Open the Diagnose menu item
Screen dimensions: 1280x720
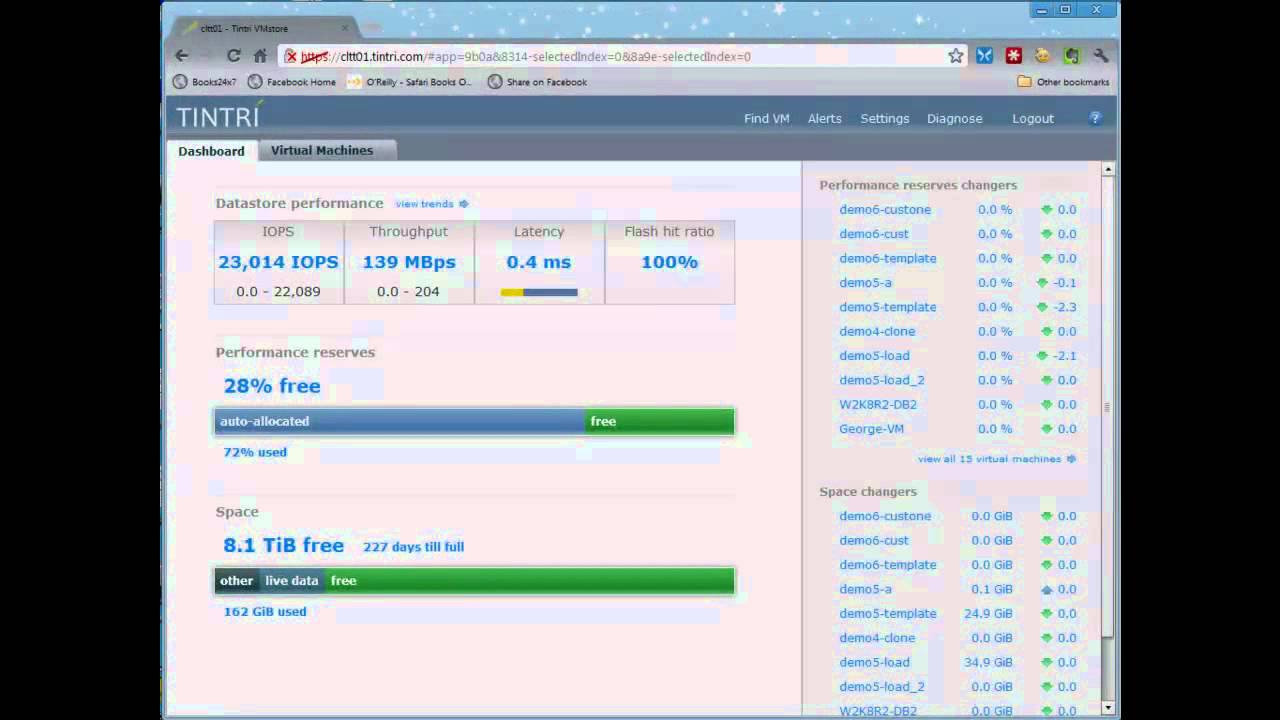[x=955, y=118]
